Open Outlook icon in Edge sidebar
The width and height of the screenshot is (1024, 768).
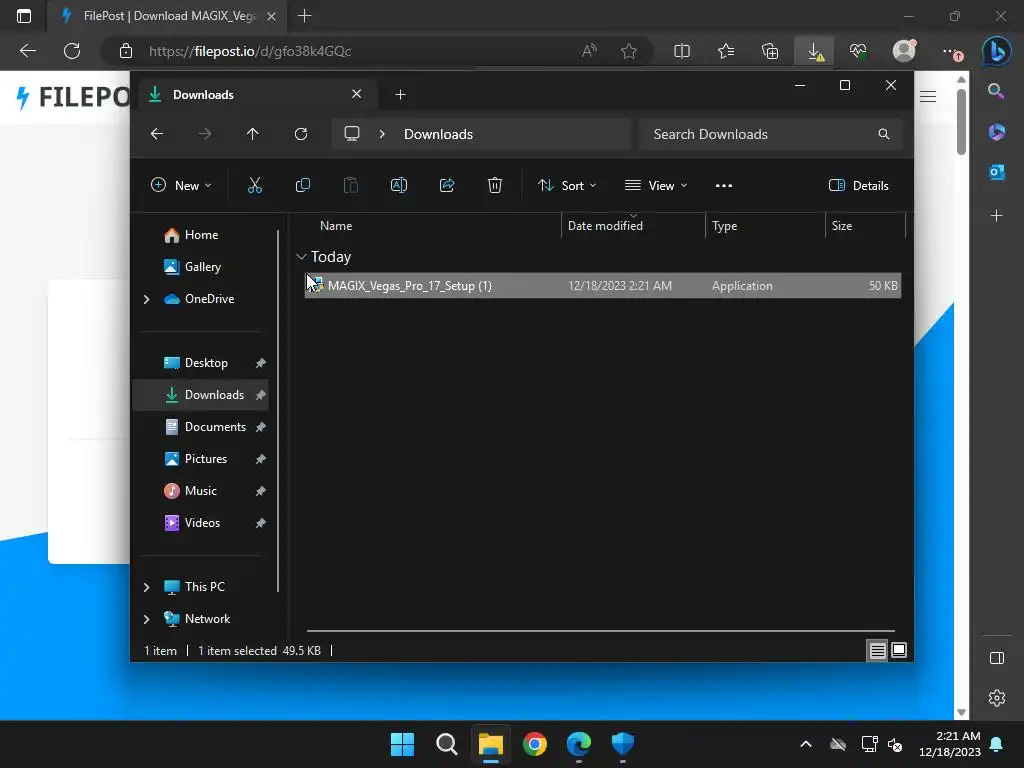click(x=997, y=172)
